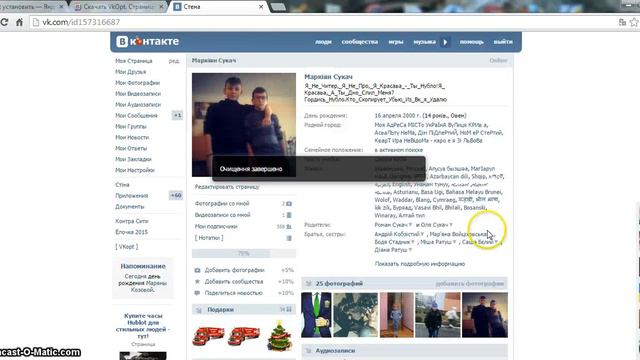Screen dimensions: 640x360
Task: Click the icon in 25 фотографий header
Action: (308, 283)
